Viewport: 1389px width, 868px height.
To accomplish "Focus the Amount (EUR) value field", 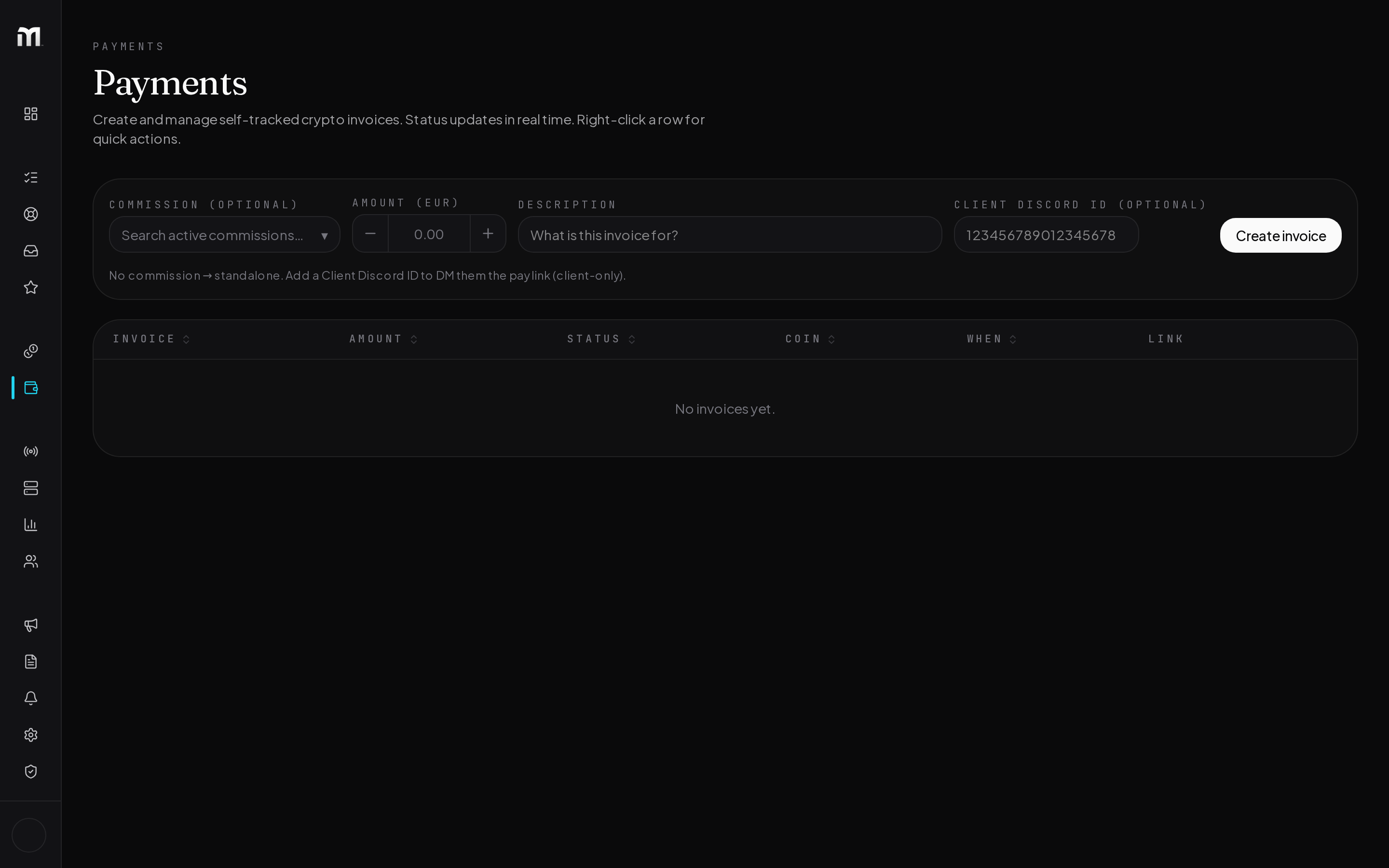I will pyautogui.click(x=429, y=234).
